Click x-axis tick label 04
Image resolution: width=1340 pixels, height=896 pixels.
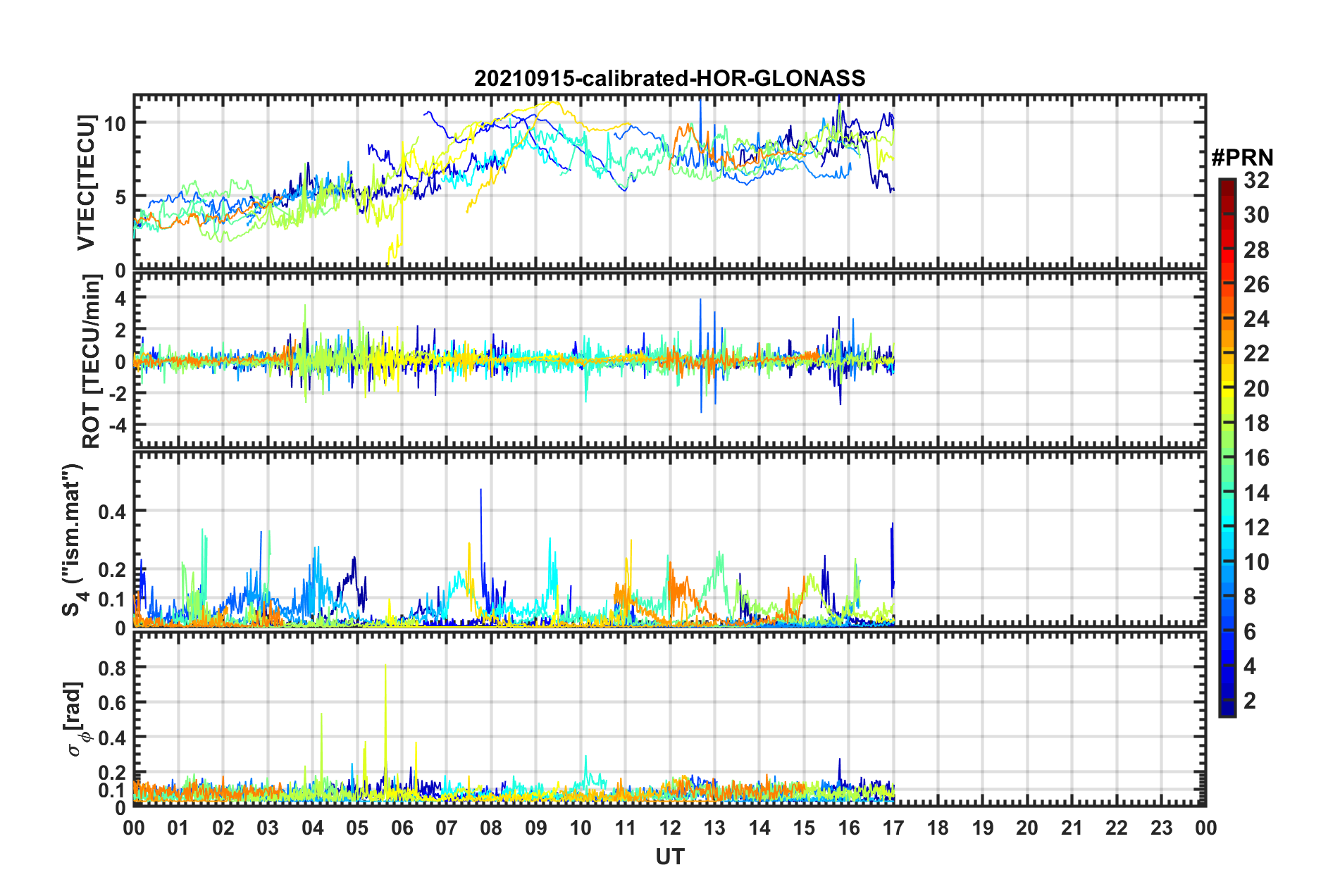click(312, 828)
